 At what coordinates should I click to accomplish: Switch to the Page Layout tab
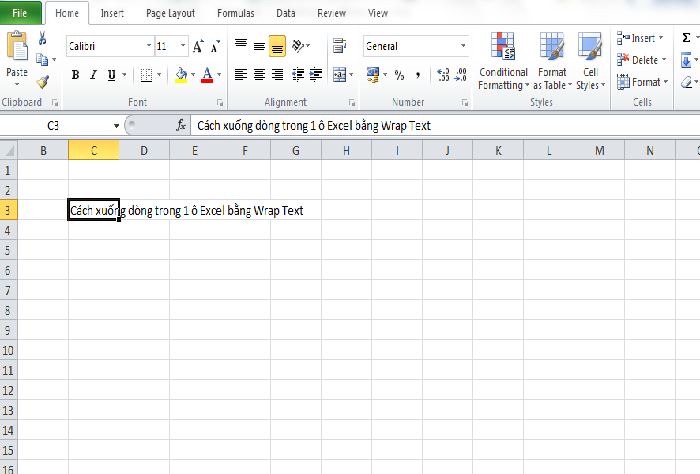[x=171, y=13]
